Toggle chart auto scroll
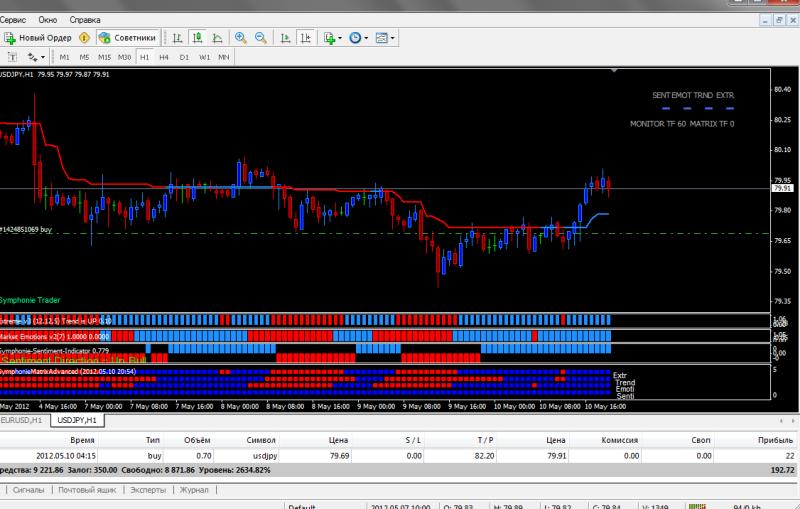Screen dimensions: 800x509 (285, 38)
